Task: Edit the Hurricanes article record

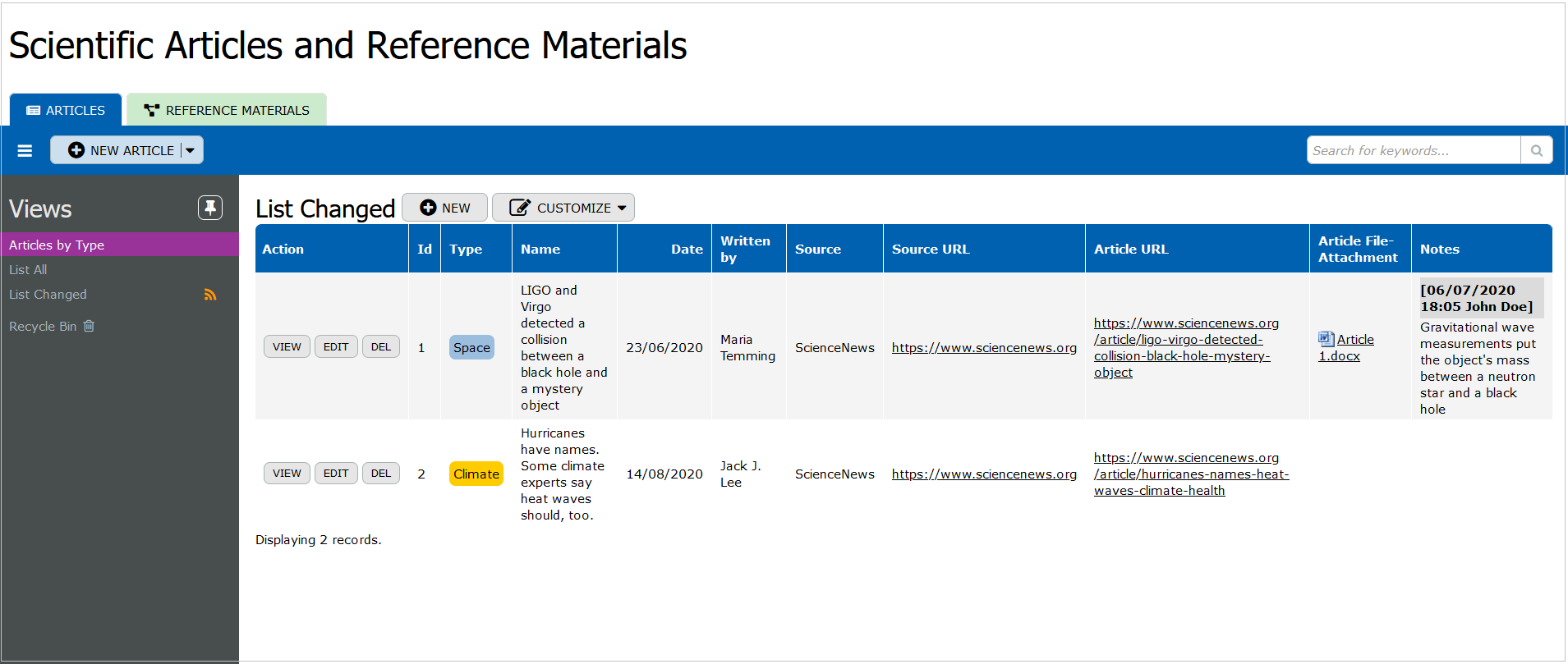Action: 335,474
